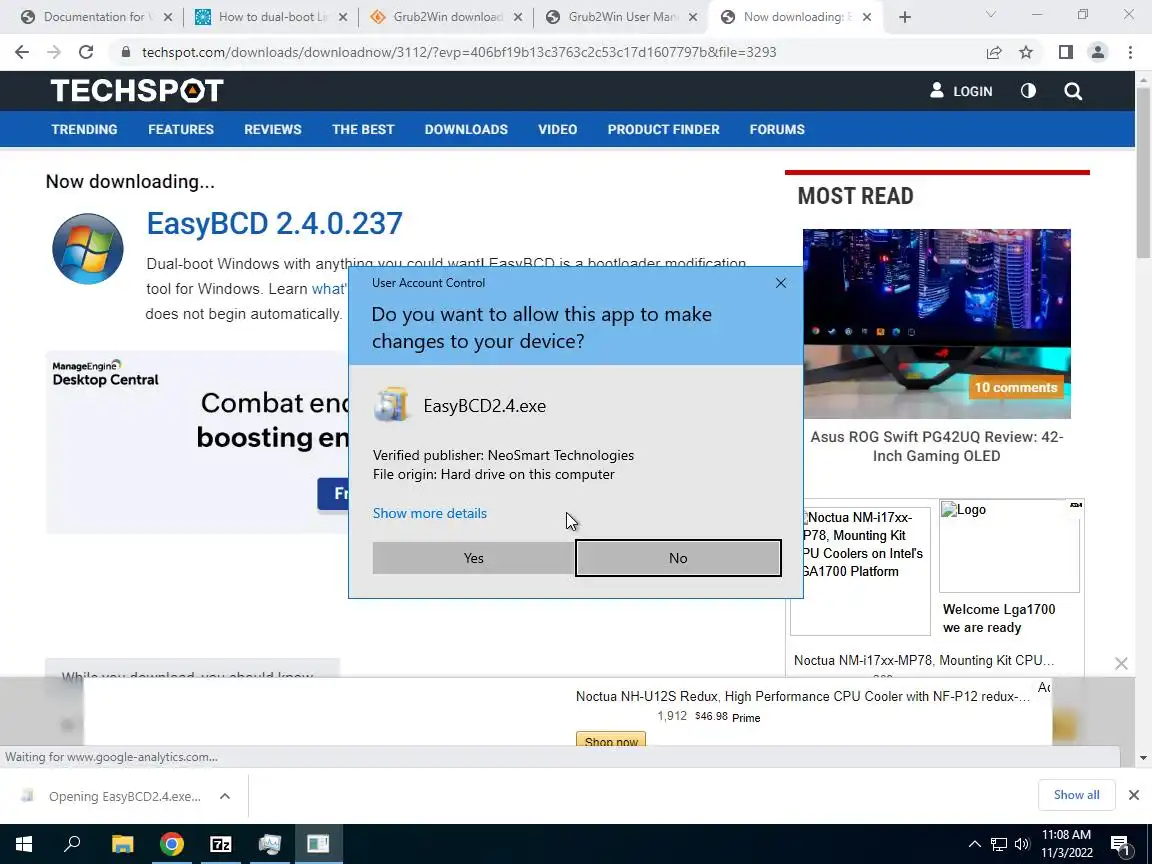Close the bottom ad banner
The width and height of the screenshot is (1152, 864).
pos(1121,663)
